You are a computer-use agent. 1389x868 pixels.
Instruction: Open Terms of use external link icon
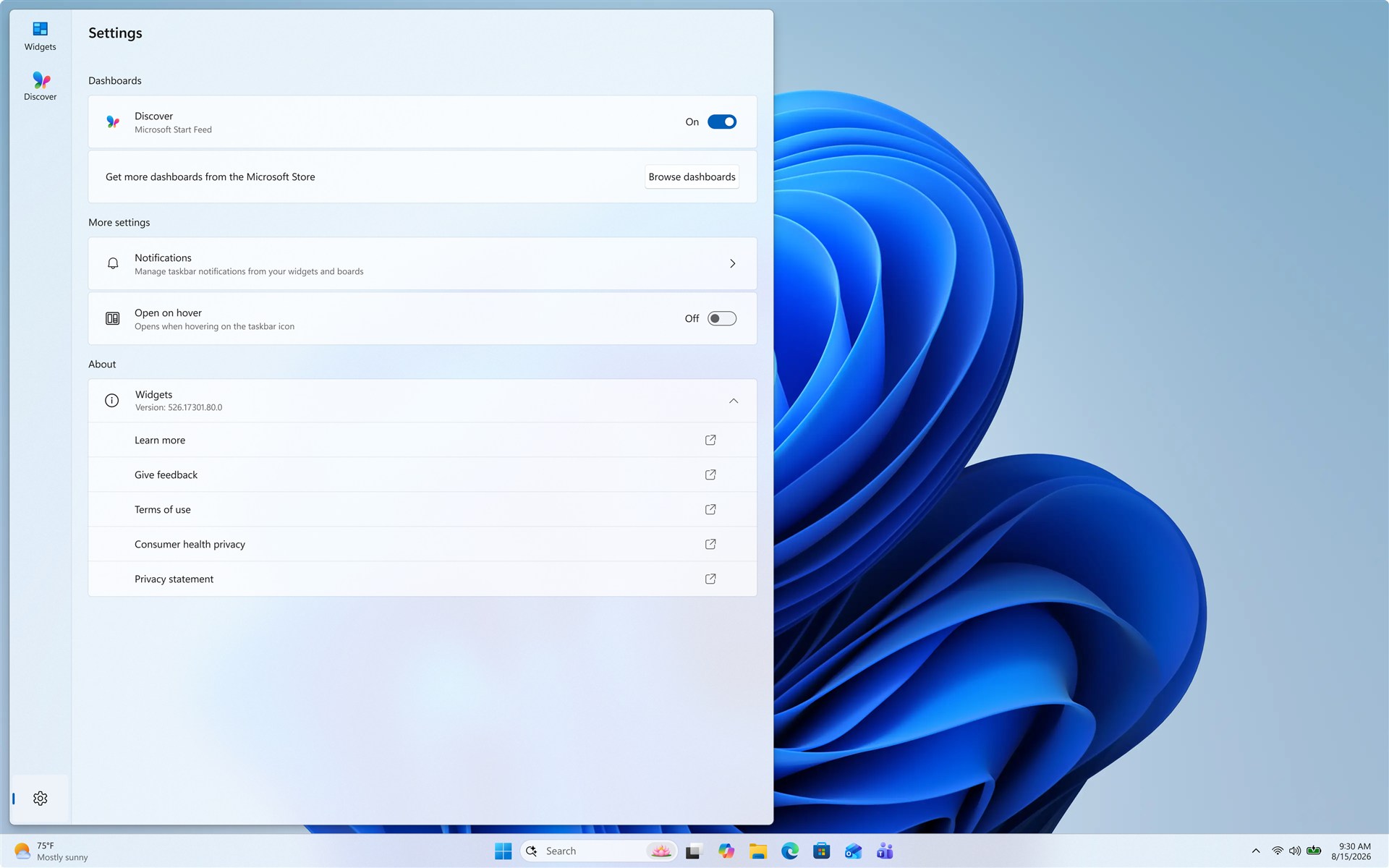coord(710,509)
